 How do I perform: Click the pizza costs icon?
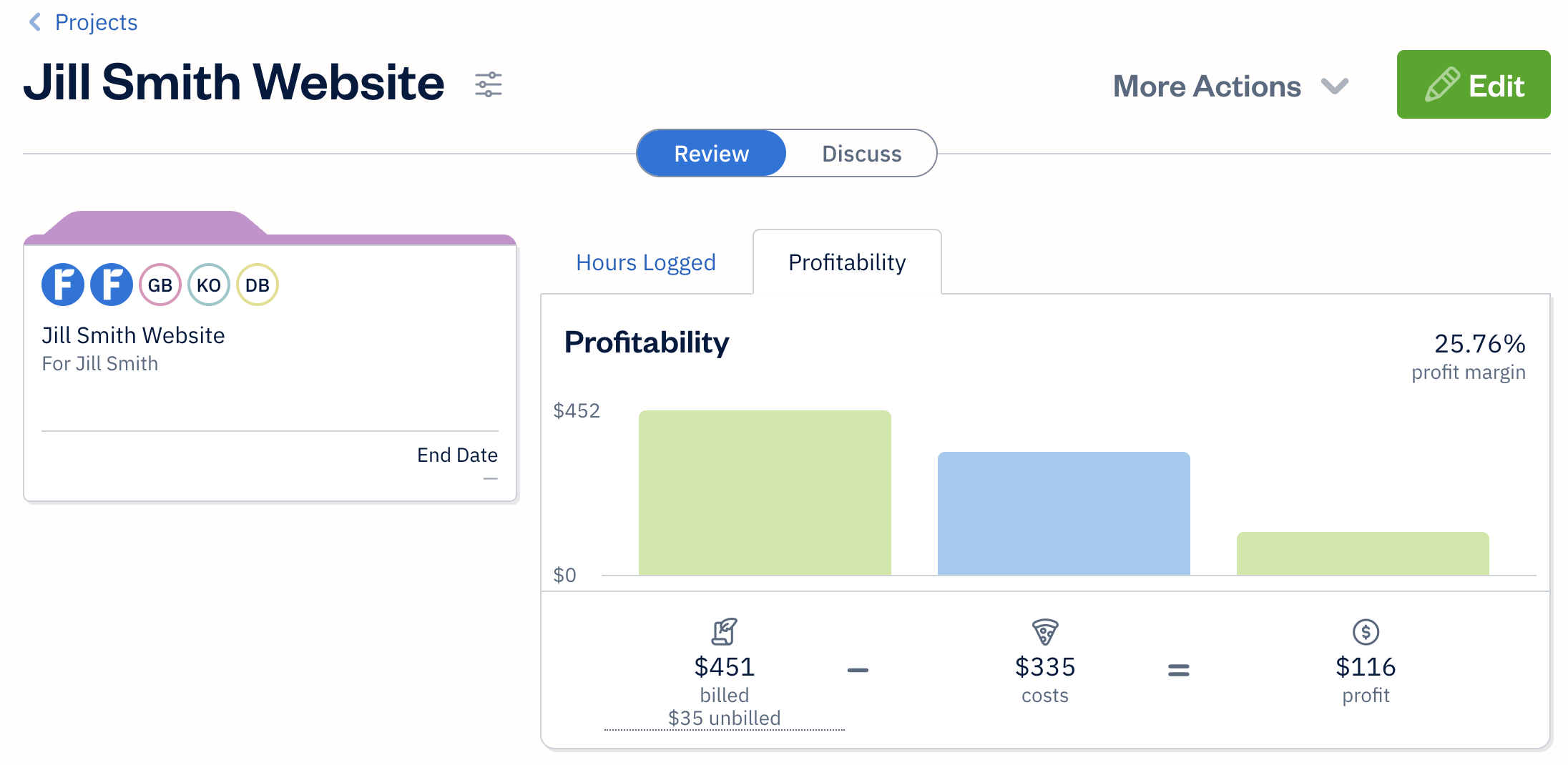point(1045,633)
